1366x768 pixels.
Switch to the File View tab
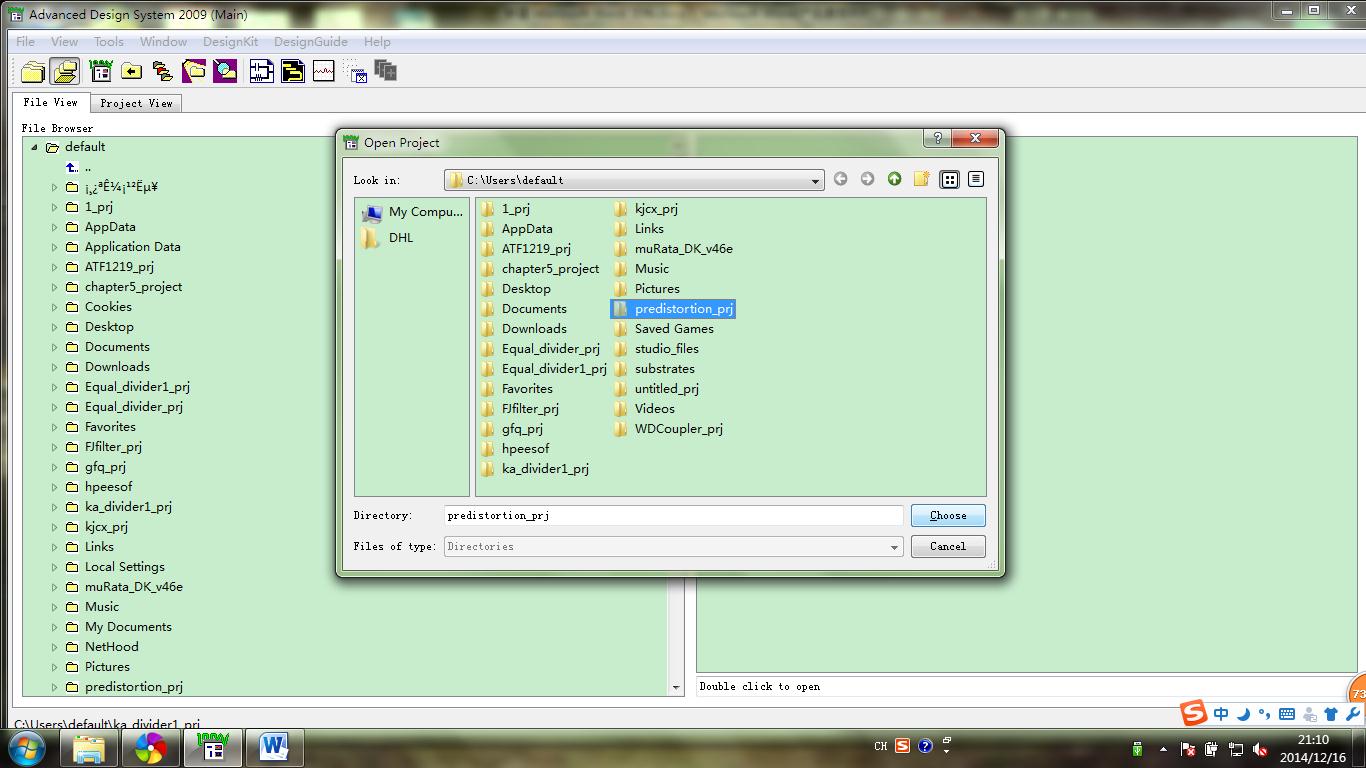pos(50,102)
